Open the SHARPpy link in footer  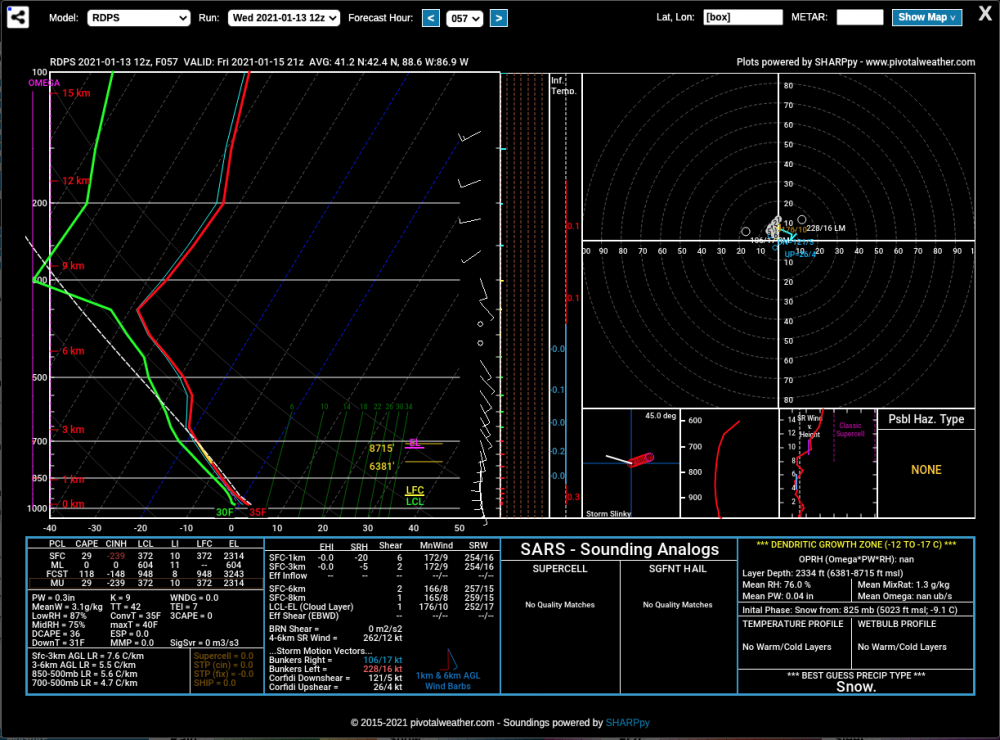628,723
